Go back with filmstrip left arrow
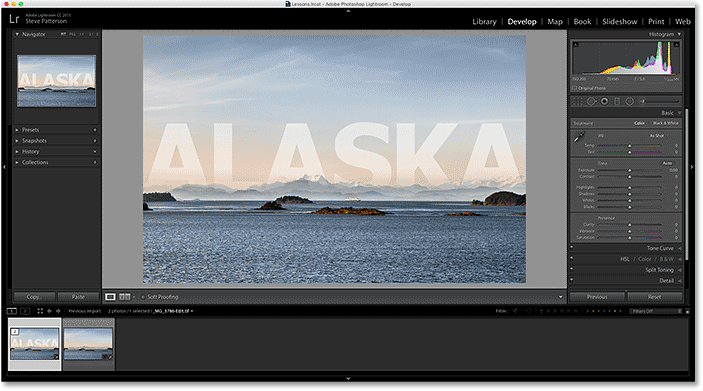Viewport: 703px width, 391px height. point(49,311)
